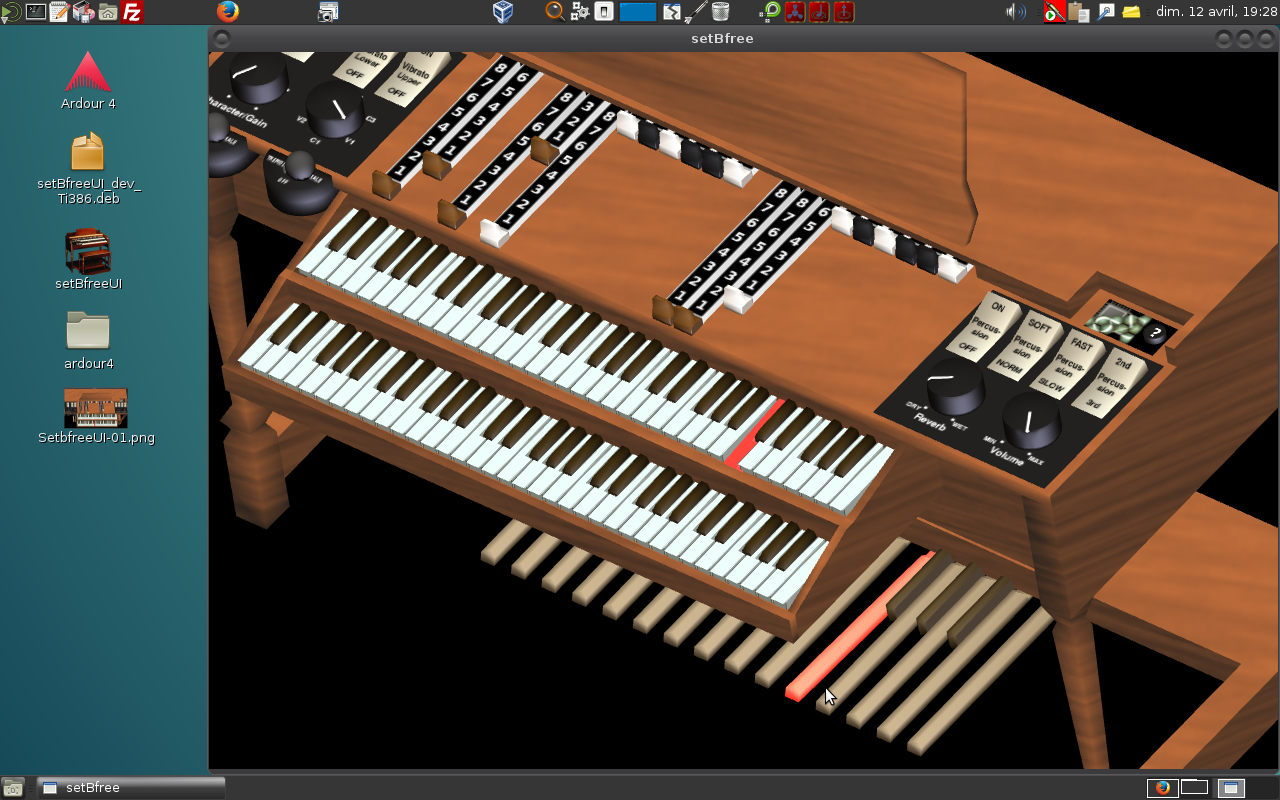Toggle the Percussion ON/OFF switch
The image size is (1280, 800).
(986, 324)
